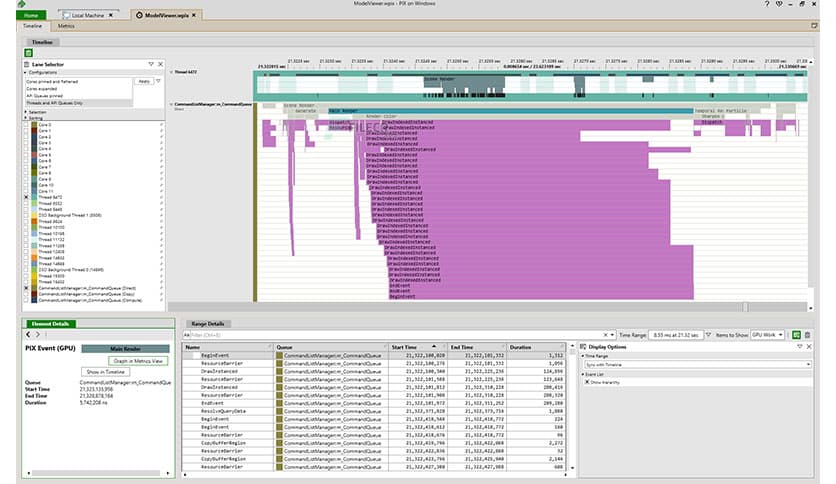Open the green Home tab

point(32,16)
